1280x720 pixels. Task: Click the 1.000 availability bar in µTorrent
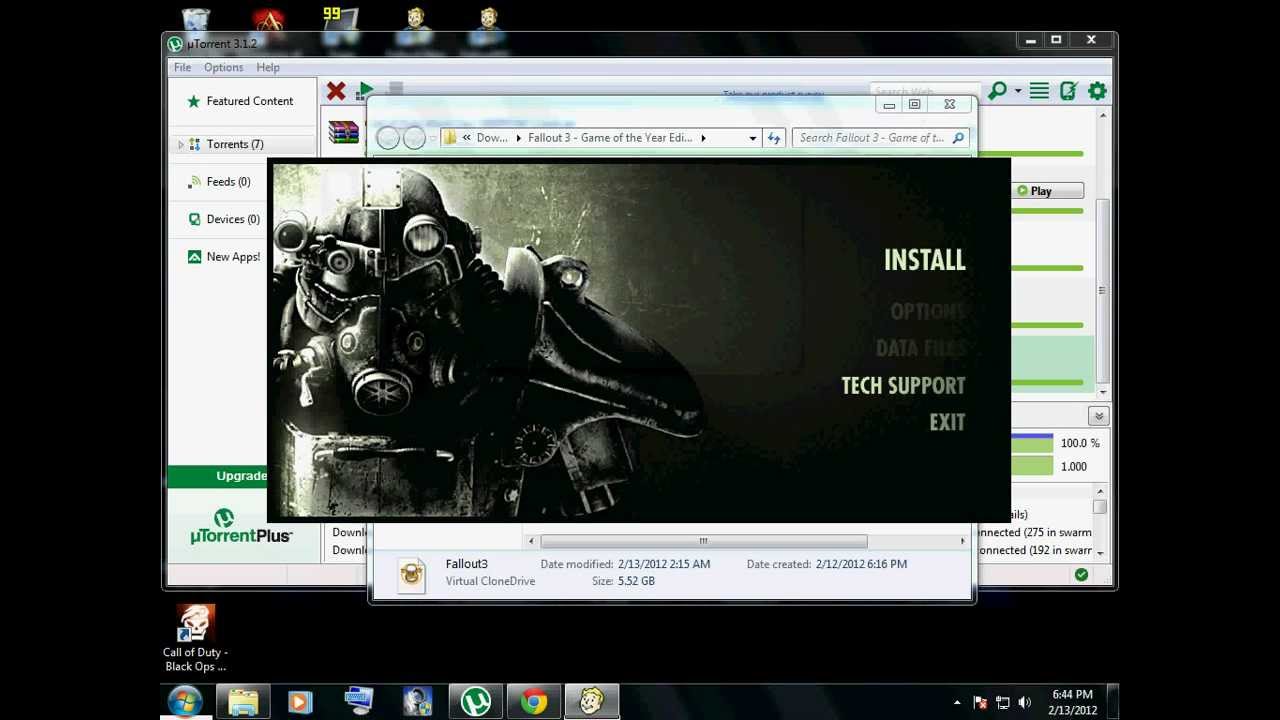click(x=1032, y=466)
